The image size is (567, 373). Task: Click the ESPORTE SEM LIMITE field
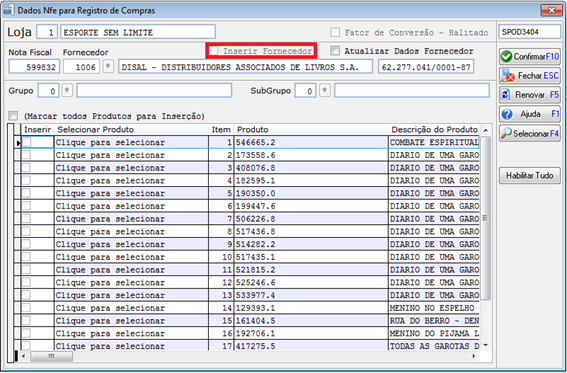(x=138, y=32)
